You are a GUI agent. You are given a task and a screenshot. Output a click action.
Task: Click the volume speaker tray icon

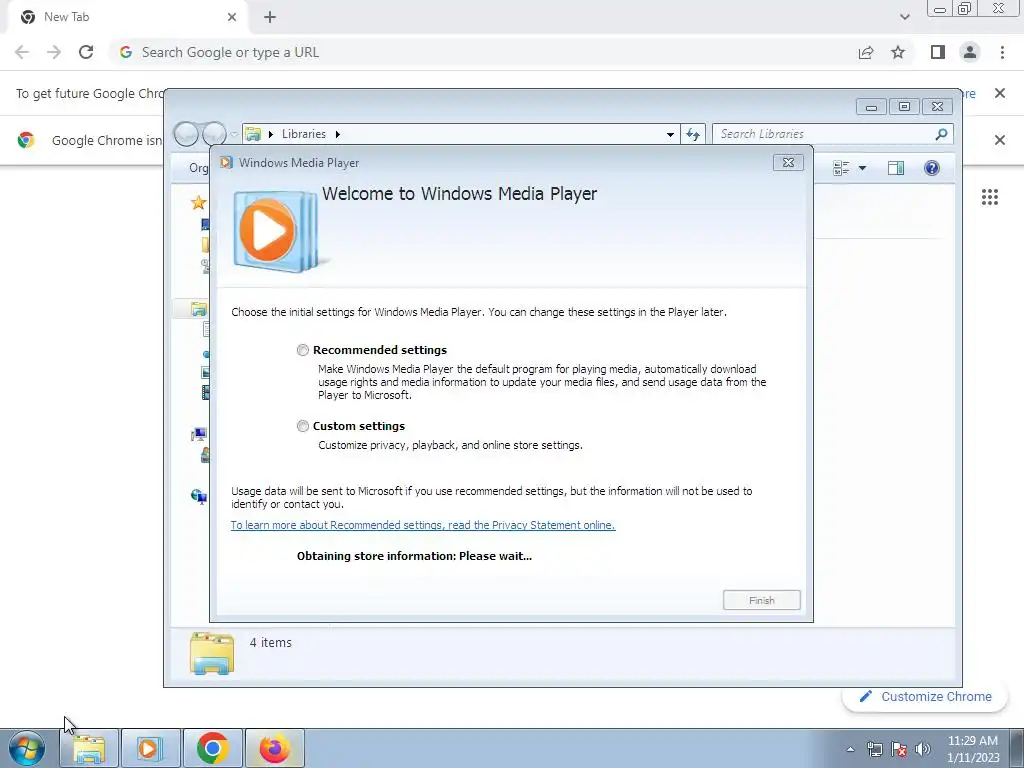pos(923,750)
